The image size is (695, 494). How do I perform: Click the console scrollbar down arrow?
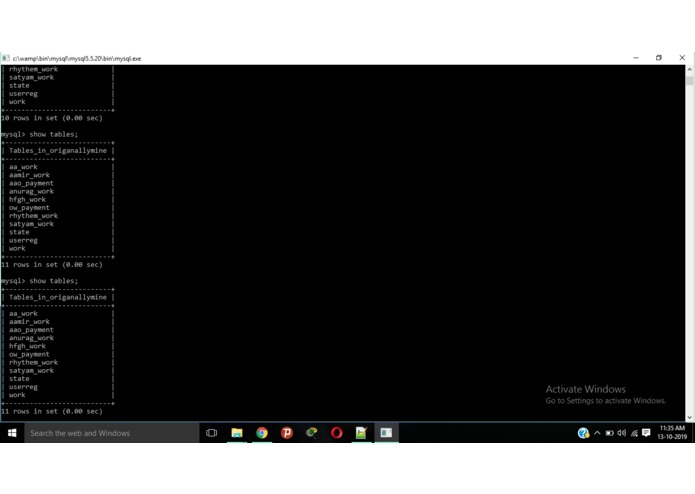[x=689, y=417]
